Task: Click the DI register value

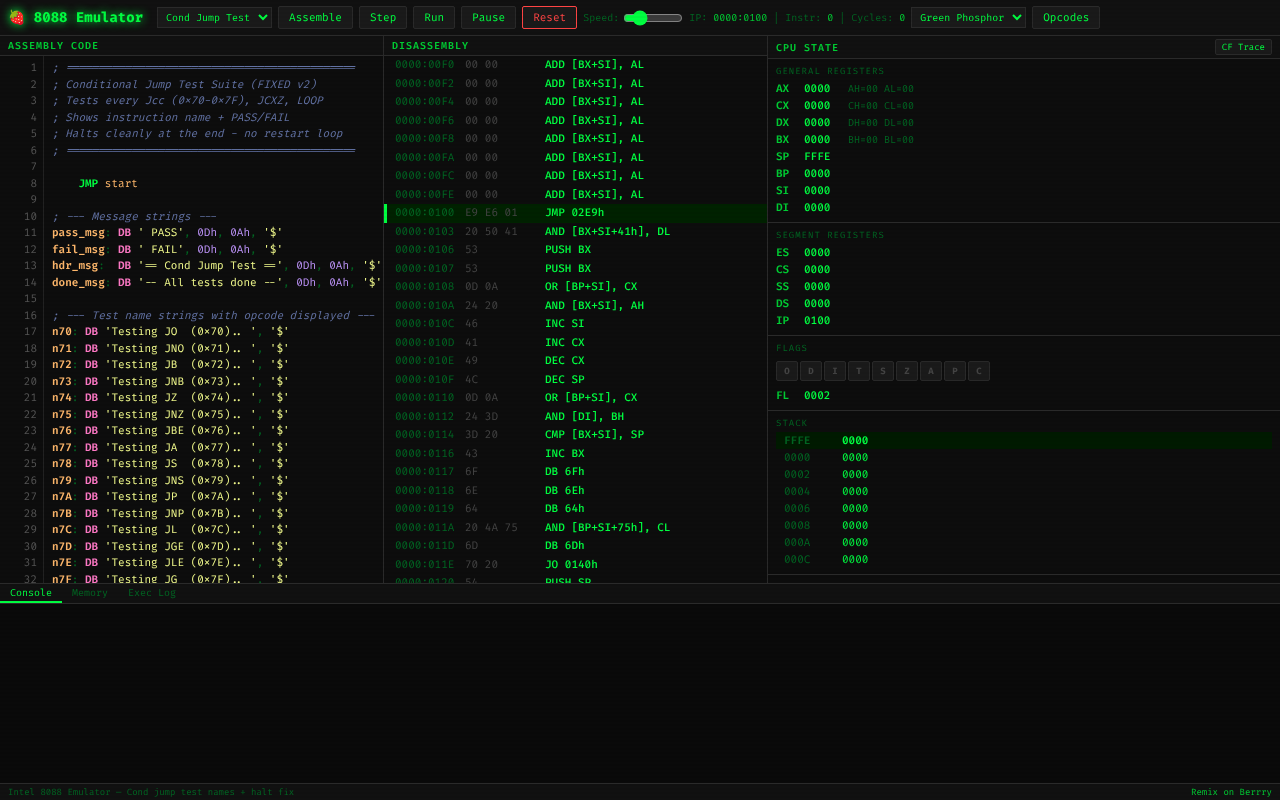Action: pos(817,208)
